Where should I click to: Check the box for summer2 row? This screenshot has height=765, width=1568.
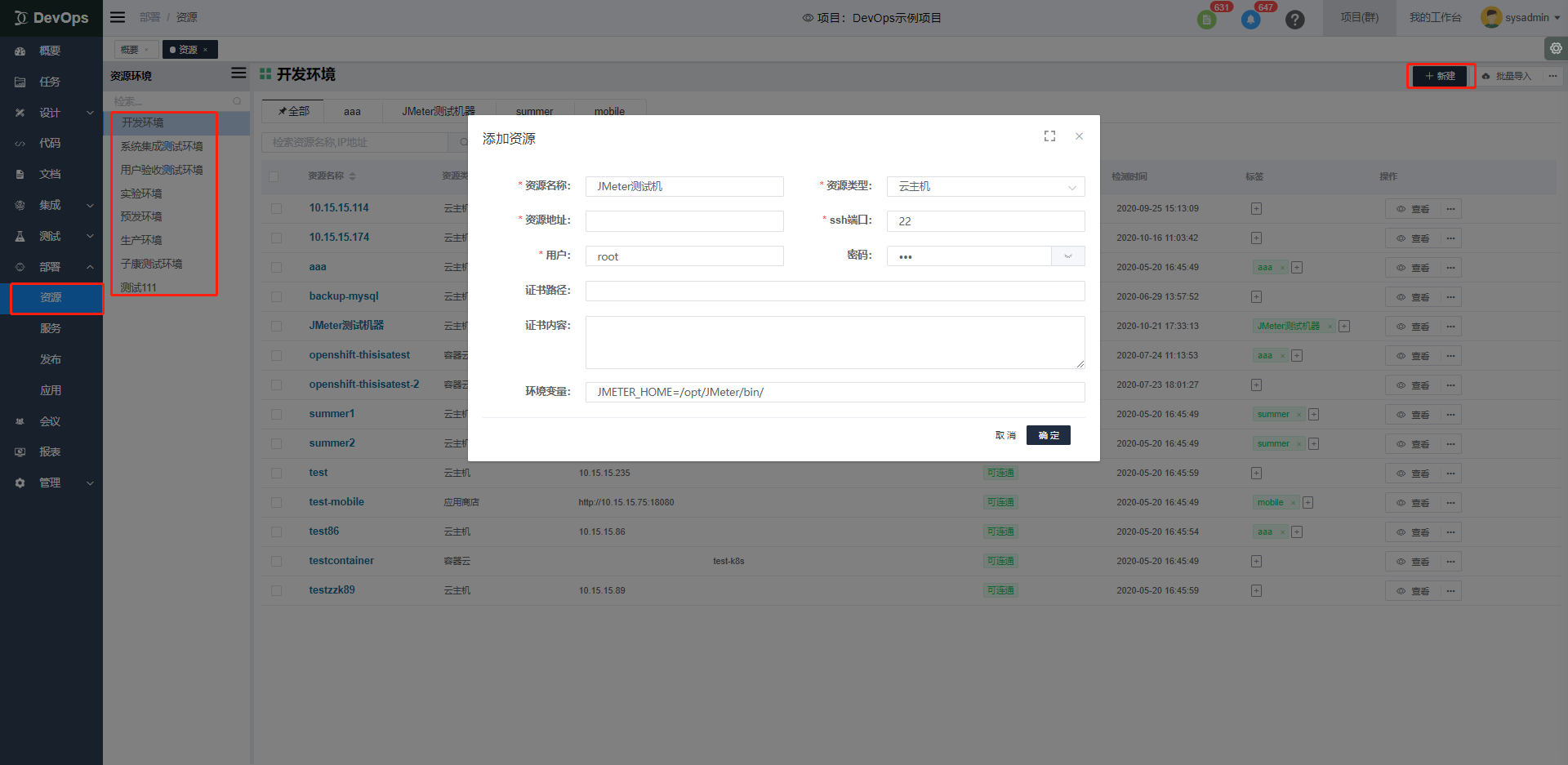276,444
